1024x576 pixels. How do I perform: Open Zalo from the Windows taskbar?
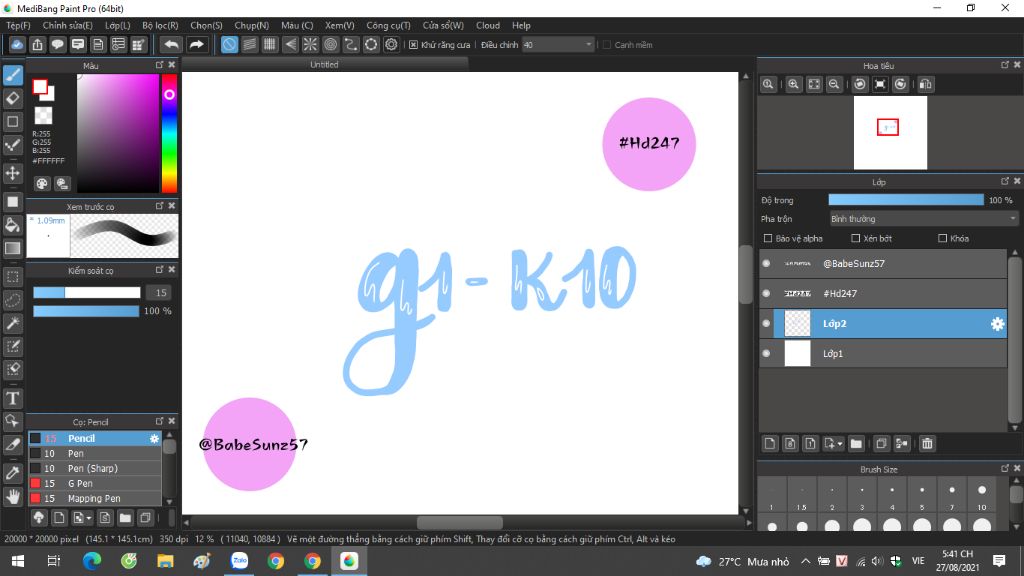[x=240, y=561]
